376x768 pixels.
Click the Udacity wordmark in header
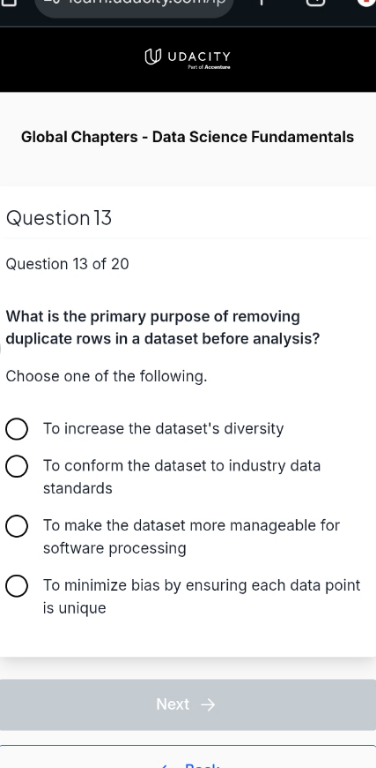tap(199, 56)
